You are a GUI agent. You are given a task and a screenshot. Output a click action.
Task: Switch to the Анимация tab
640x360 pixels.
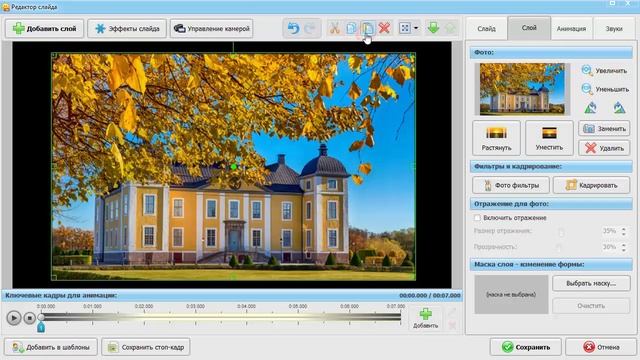(571, 29)
